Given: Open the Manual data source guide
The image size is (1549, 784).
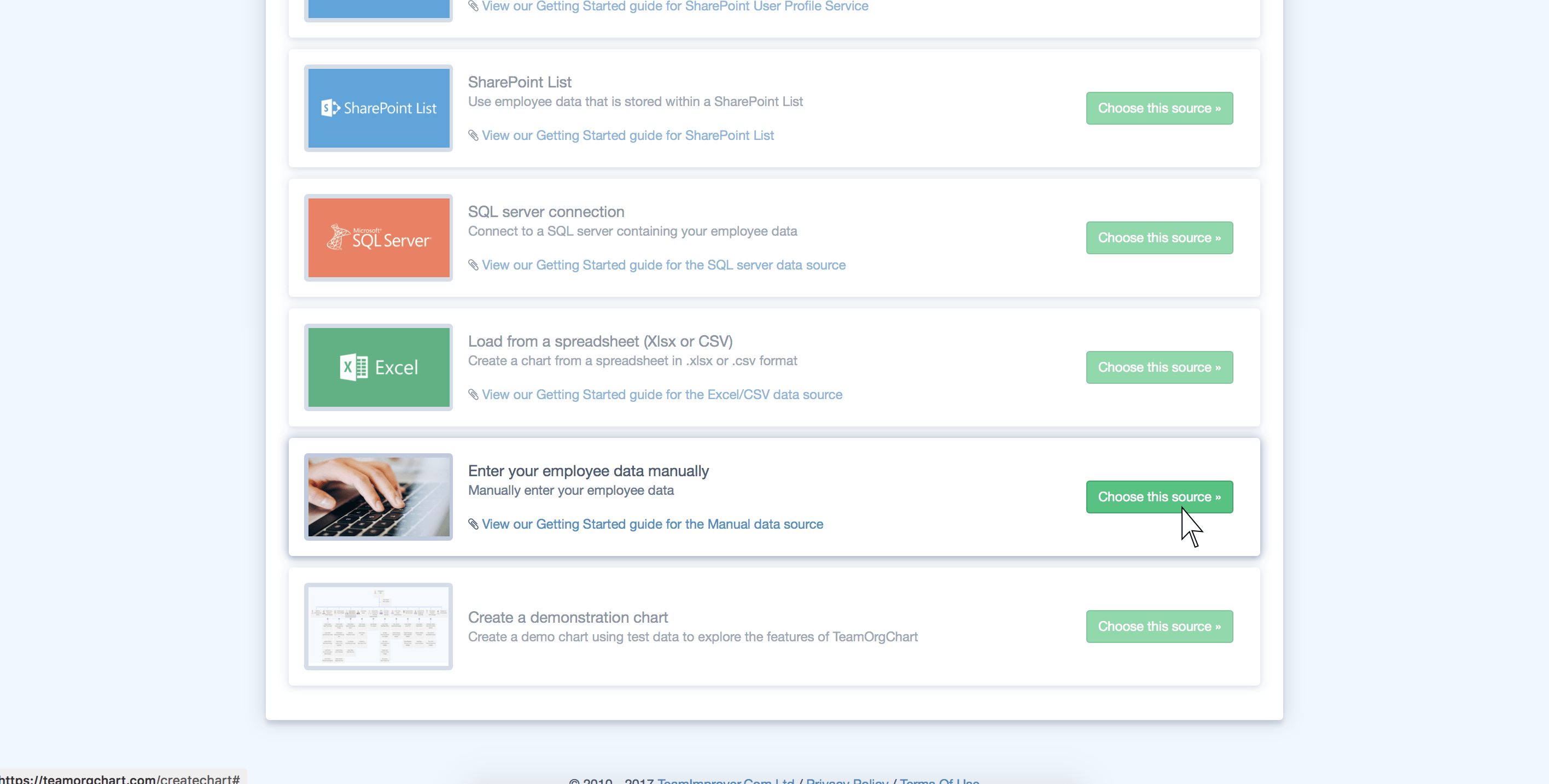Looking at the screenshot, I should 652,524.
